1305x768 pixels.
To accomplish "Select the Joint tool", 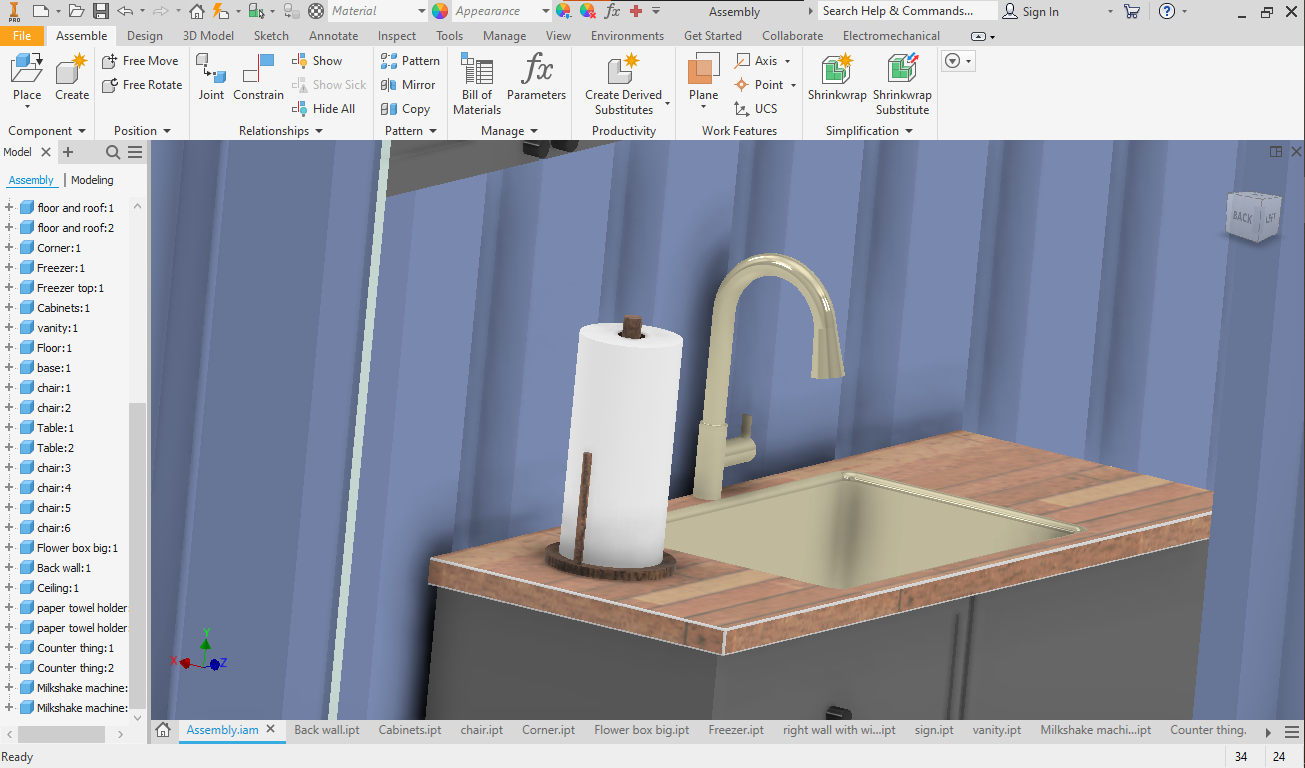I will (211, 77).
